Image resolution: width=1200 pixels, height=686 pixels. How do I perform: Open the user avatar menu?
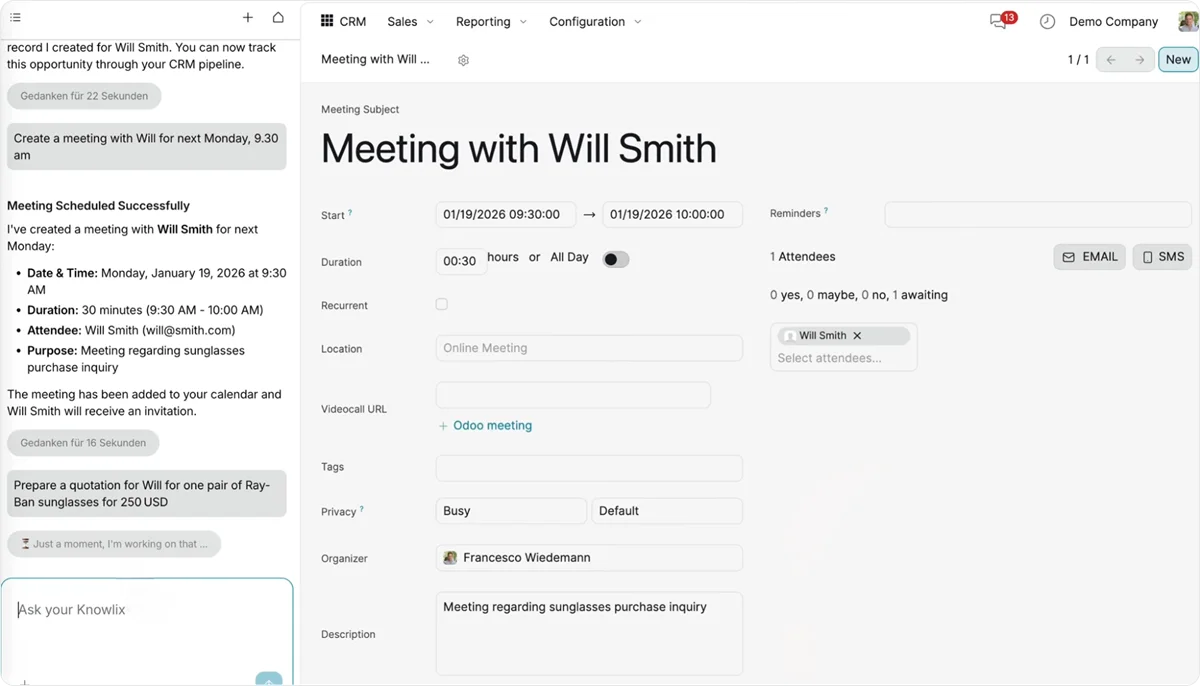tap(1188, 21)
